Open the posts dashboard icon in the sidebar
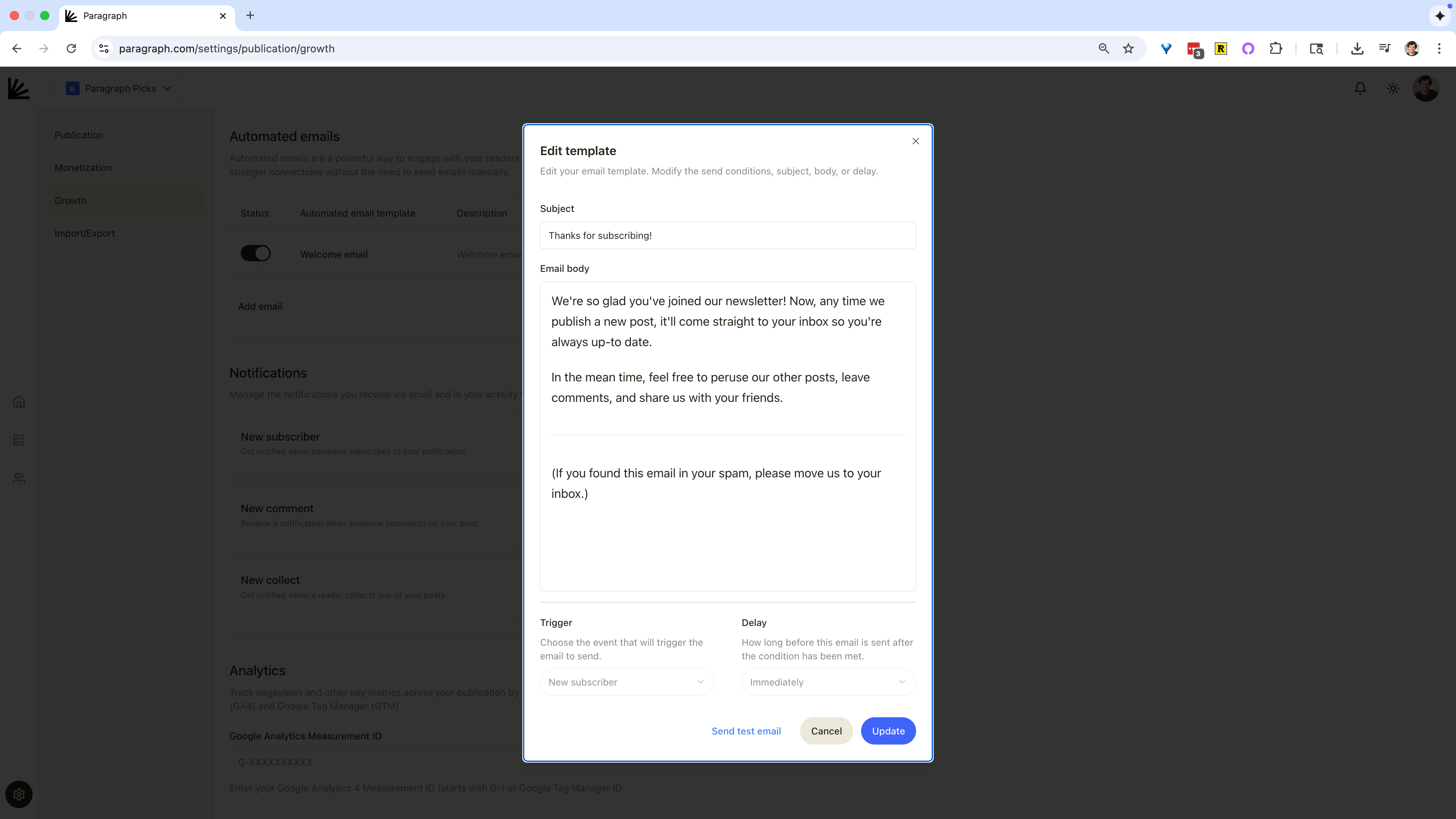Screen dimensions: 1456x819 click(19, 440)
